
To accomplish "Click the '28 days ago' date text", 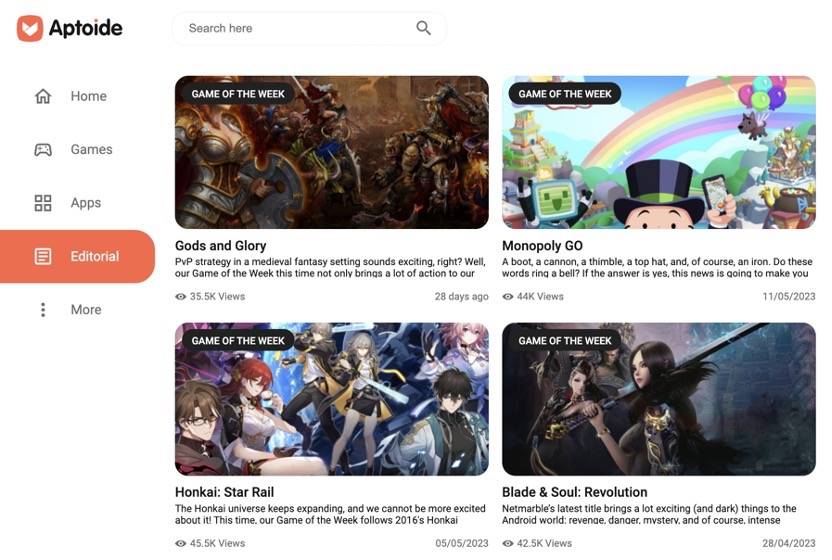I will point(462,297).
